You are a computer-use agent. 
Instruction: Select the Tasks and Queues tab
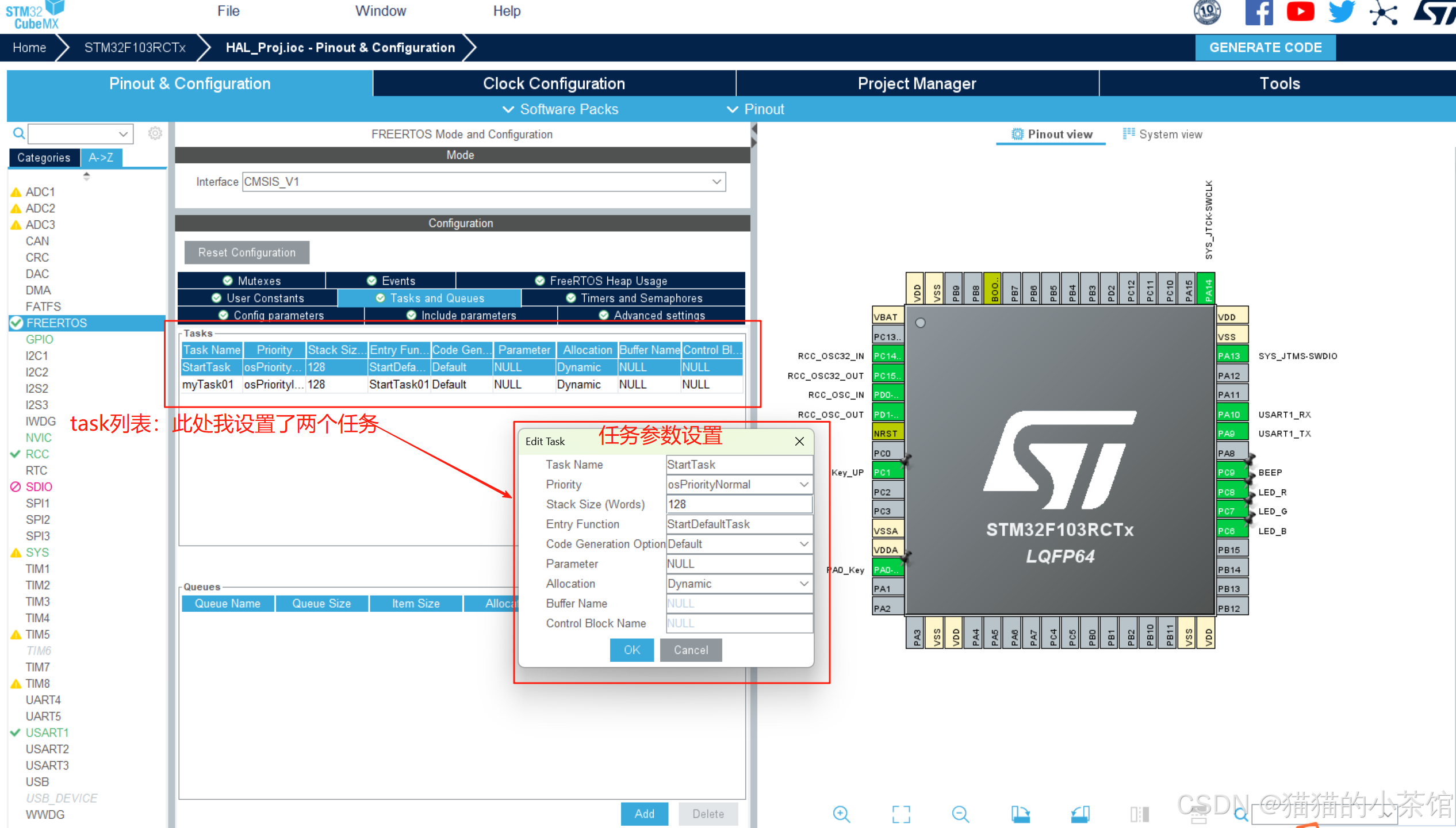[430, 298]
